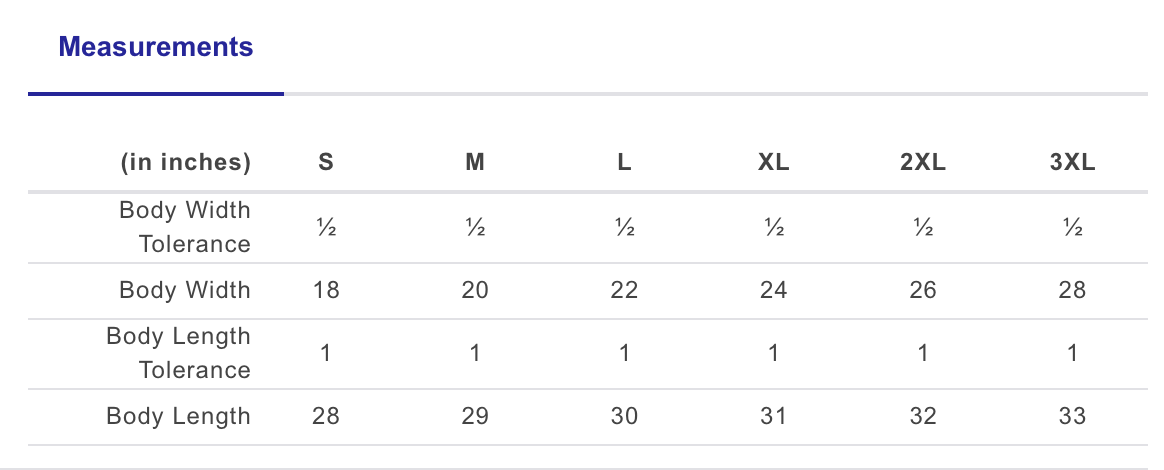Click the Body Length row label
The image size is (1164, 470).
178,416
